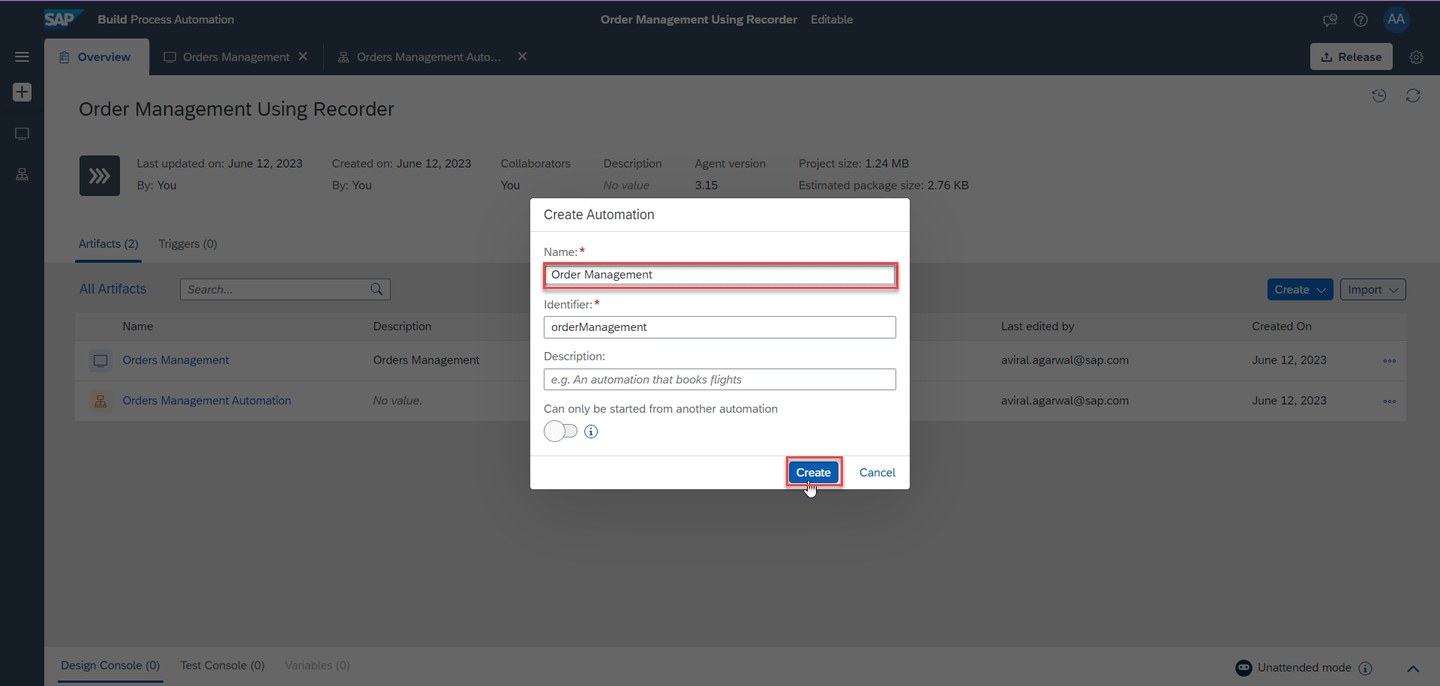
Task: Open the feedback chat icon
Action: click(1330, 19)
